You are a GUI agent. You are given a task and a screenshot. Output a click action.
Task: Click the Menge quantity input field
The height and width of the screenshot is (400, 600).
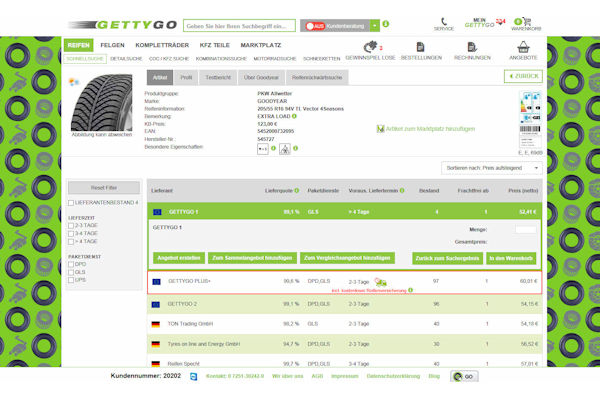525,229
